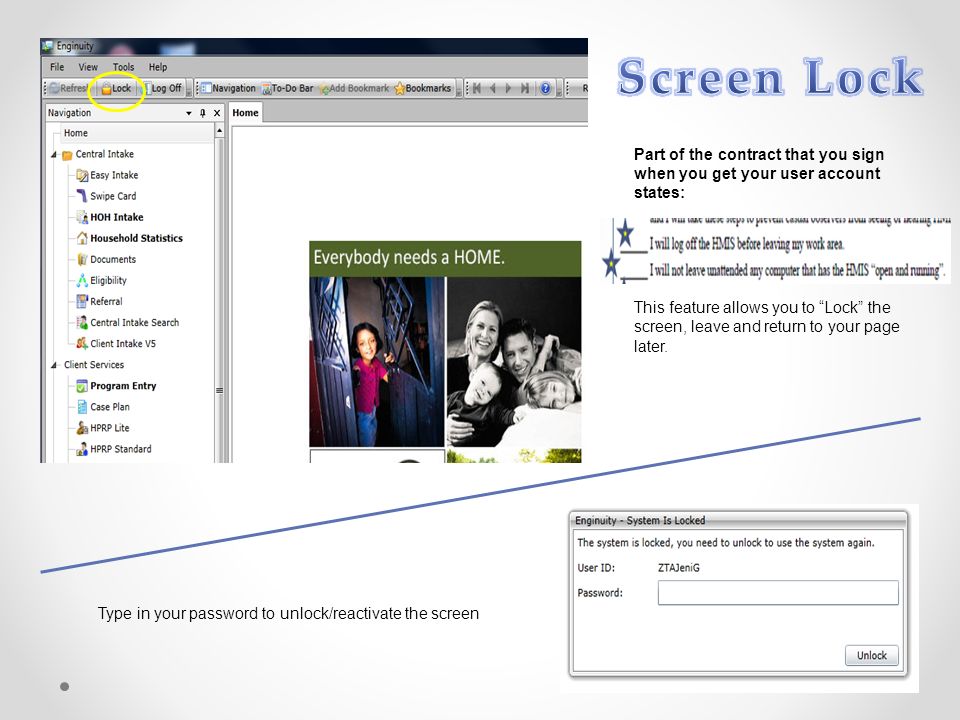Click the Lock toolbar button
Screen dimensions: 960x720
(x=116, y=88)
